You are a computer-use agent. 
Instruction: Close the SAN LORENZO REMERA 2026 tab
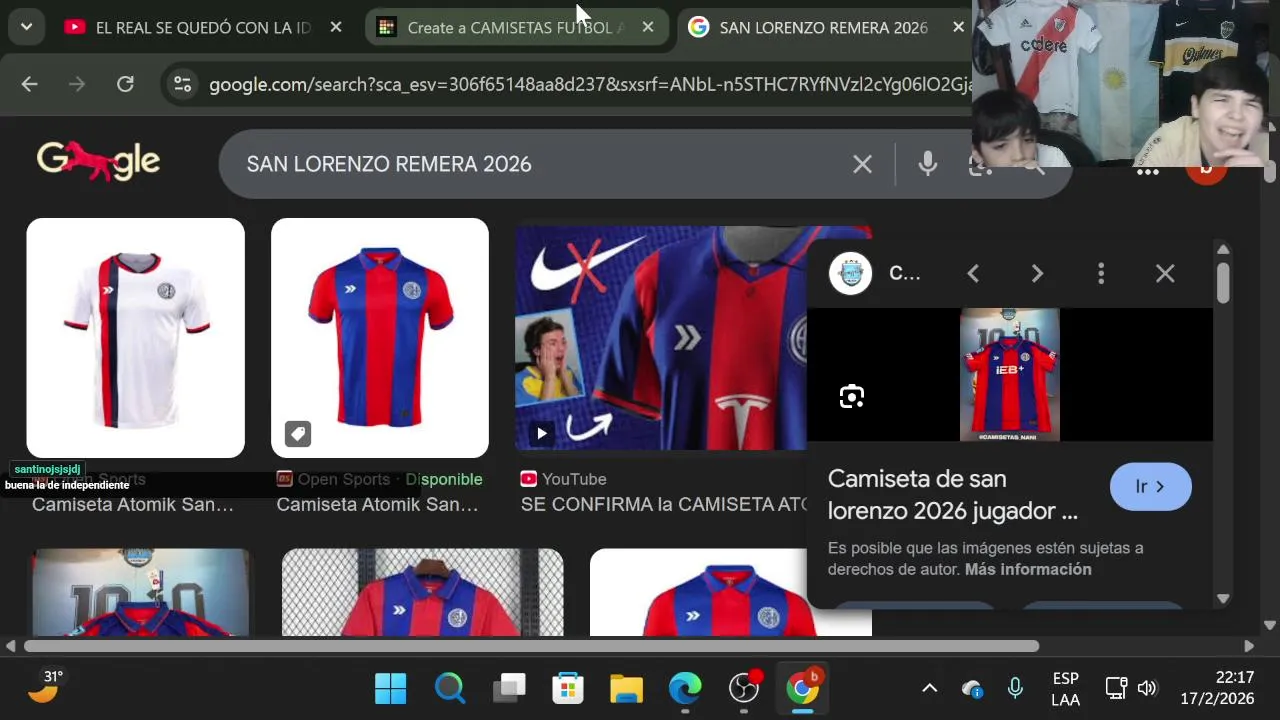(959, 27)
